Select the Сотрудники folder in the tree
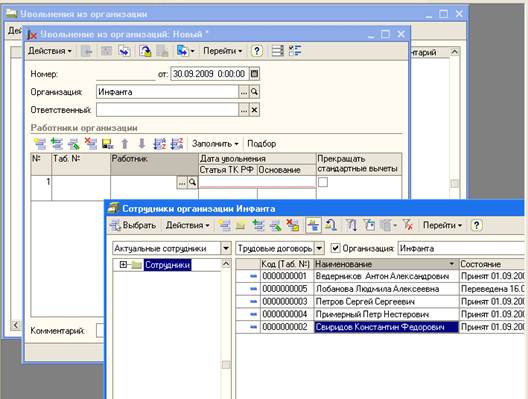This screenshot has height=399, width=528. (x=167, y=265)
